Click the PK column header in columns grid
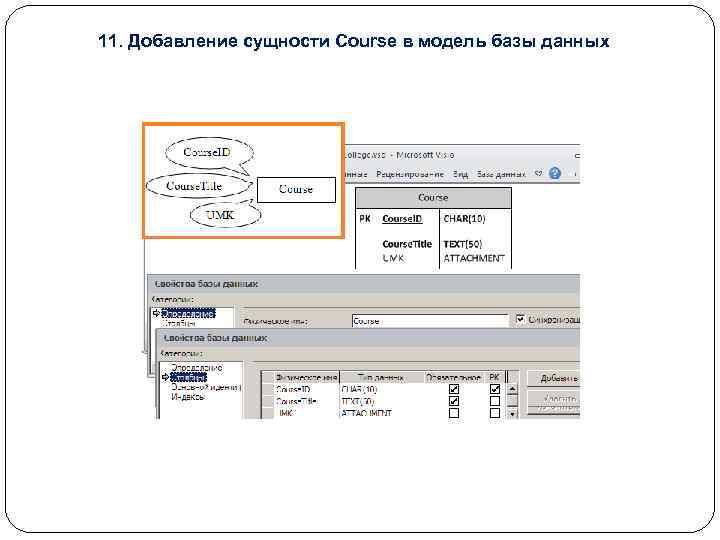This screenshot has height=540, width=720. click(495, 377)
